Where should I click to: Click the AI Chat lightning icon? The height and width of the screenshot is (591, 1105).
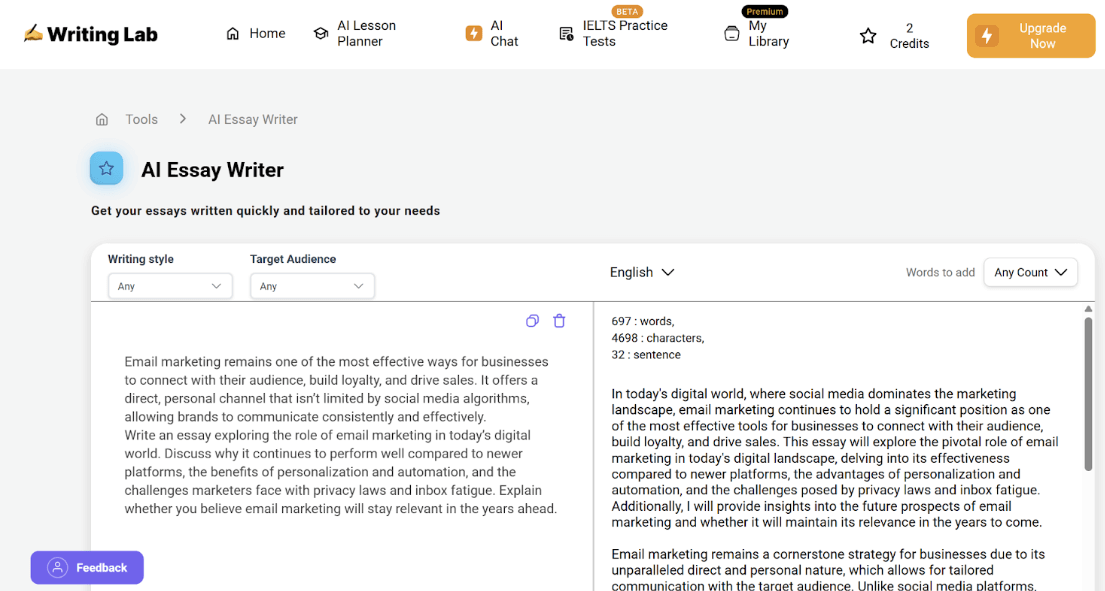point(474,32)
